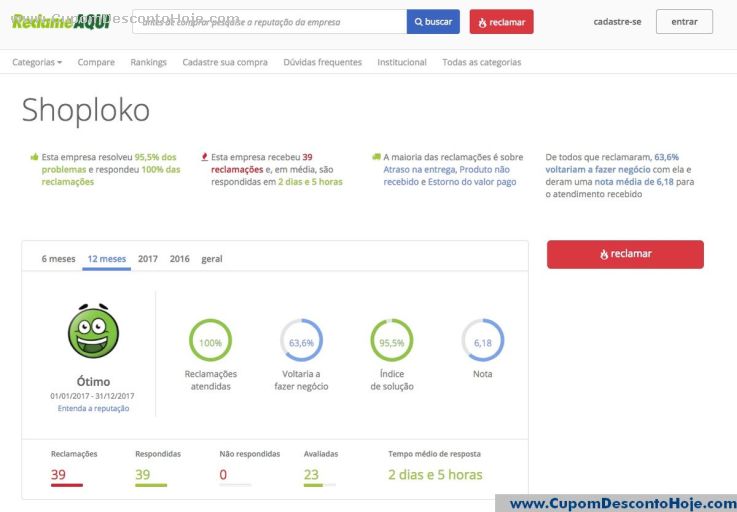Click the 'nota média de 6,18' text
The height and width of the screenshot is (512, 737).
pos(634,181)
